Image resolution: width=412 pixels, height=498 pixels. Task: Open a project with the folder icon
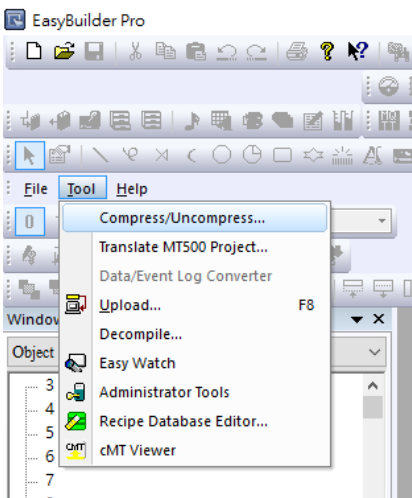[64, 51]
